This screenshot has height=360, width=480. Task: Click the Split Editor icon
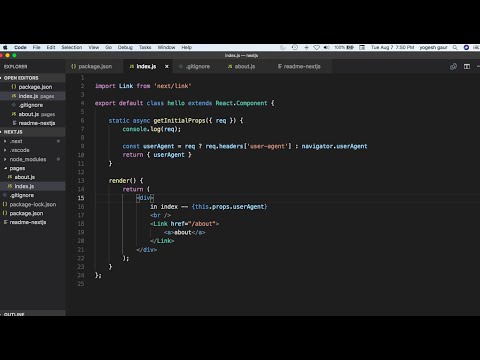(467, 67)
